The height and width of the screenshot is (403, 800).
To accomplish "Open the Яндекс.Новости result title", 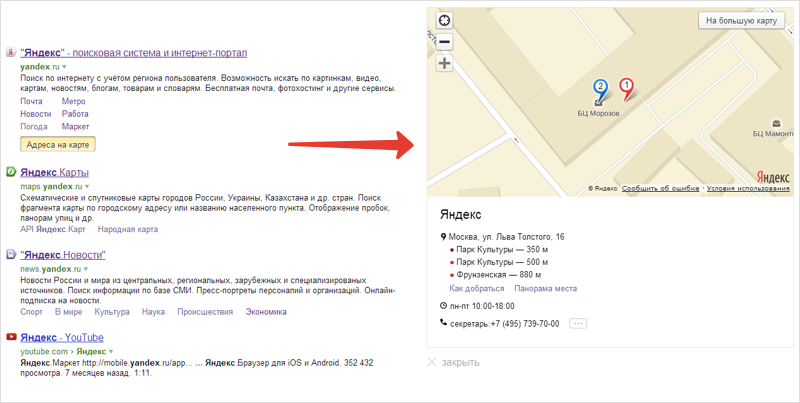I will [63, 255].
